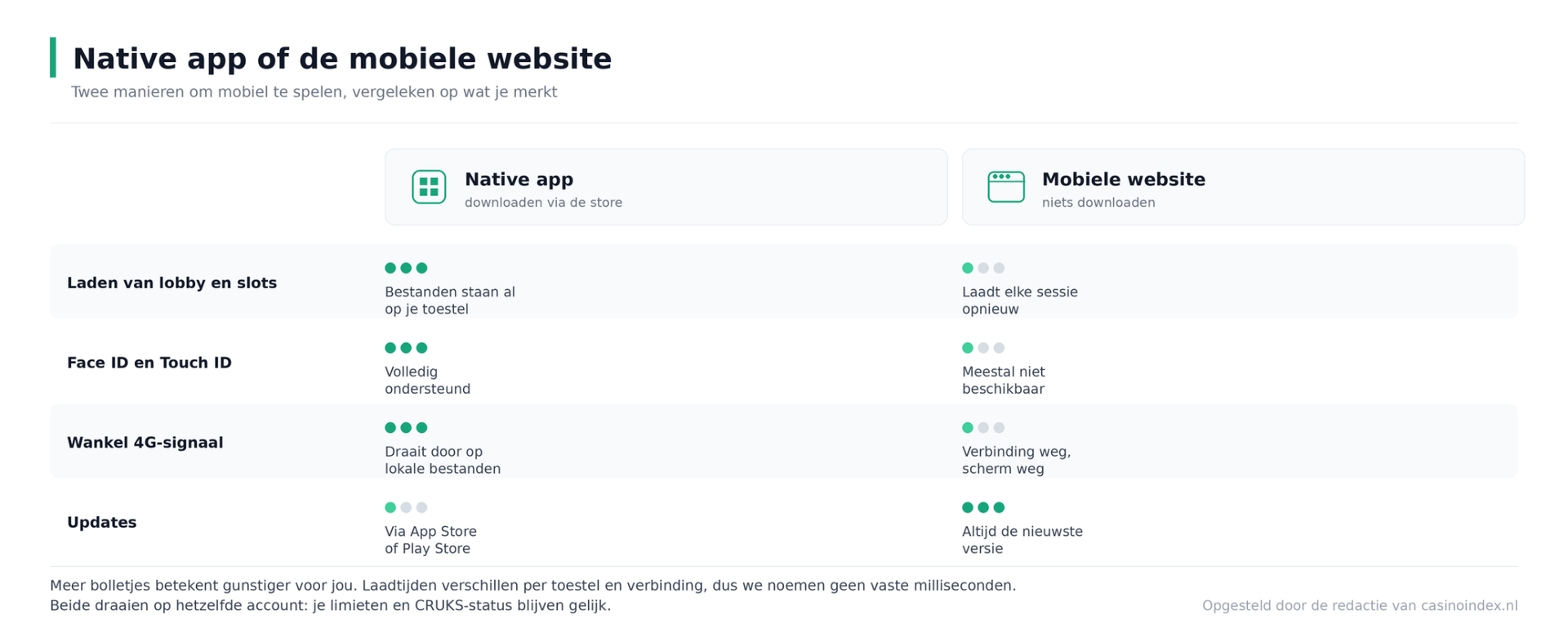Click rating dots above 'Via App Store'

tap(406, 507)
